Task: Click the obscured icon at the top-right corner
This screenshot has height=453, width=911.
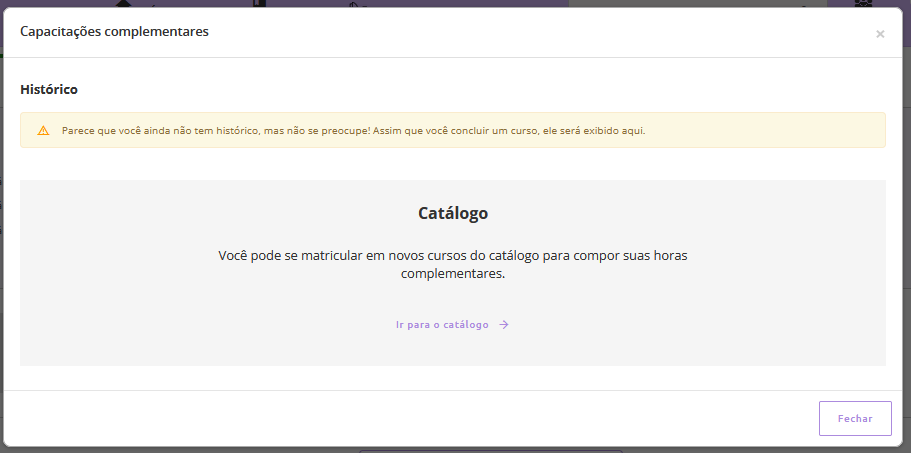Action: tap(863, 3)
